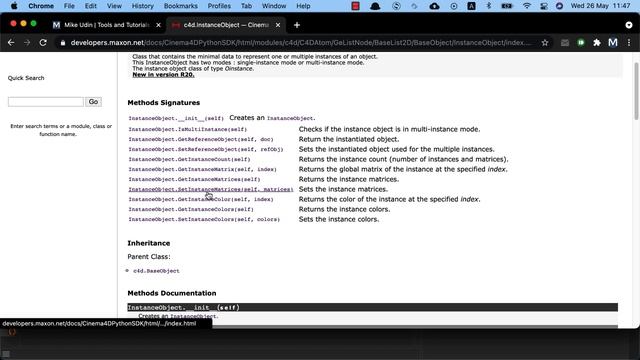Screen dimensions: 640x360
Task: Open the c4d.BaseObject parent class link
Action: [x=156, y=271]
